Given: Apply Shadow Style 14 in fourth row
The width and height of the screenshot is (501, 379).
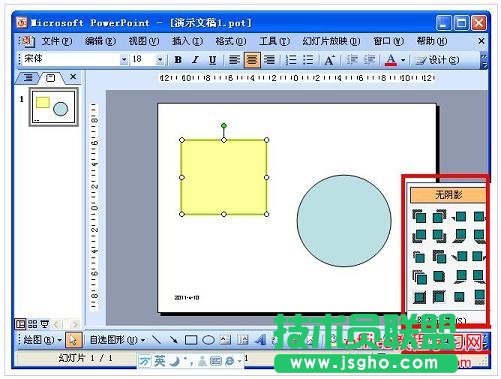Looking at the screenshot, I should pos(439,277).
